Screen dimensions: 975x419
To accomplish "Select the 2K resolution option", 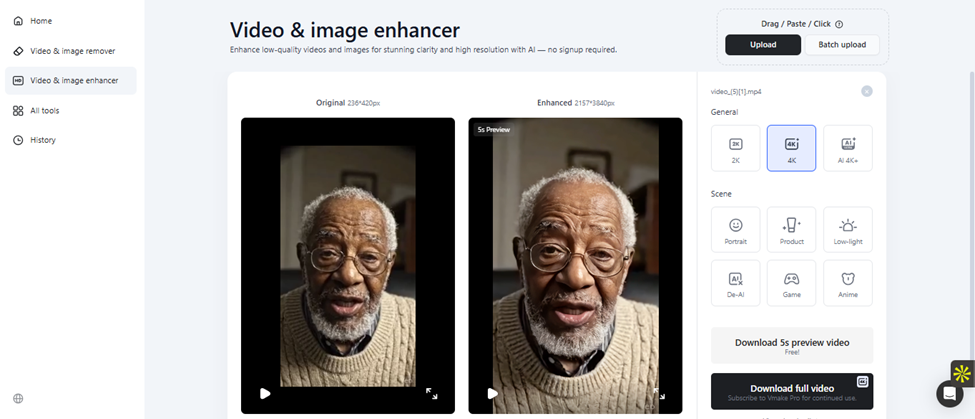I will point(735,148).
